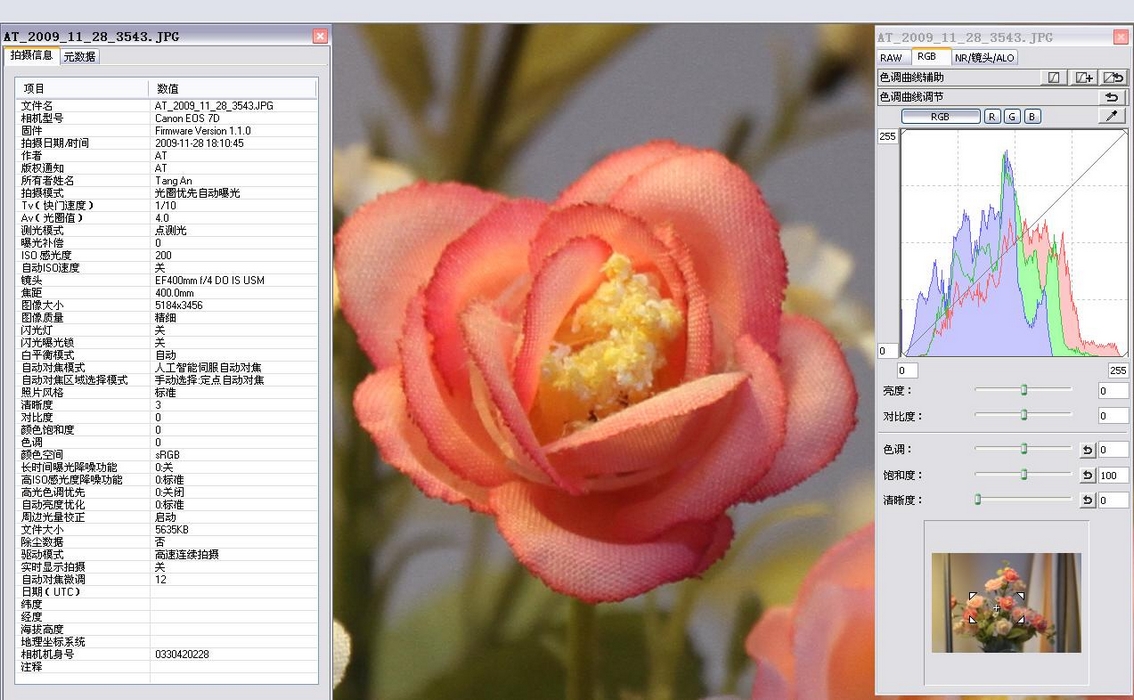Switch to the RAW tab
This screenshot has width=1134, height=700.
pyautogui.click(x=891, y=57)
